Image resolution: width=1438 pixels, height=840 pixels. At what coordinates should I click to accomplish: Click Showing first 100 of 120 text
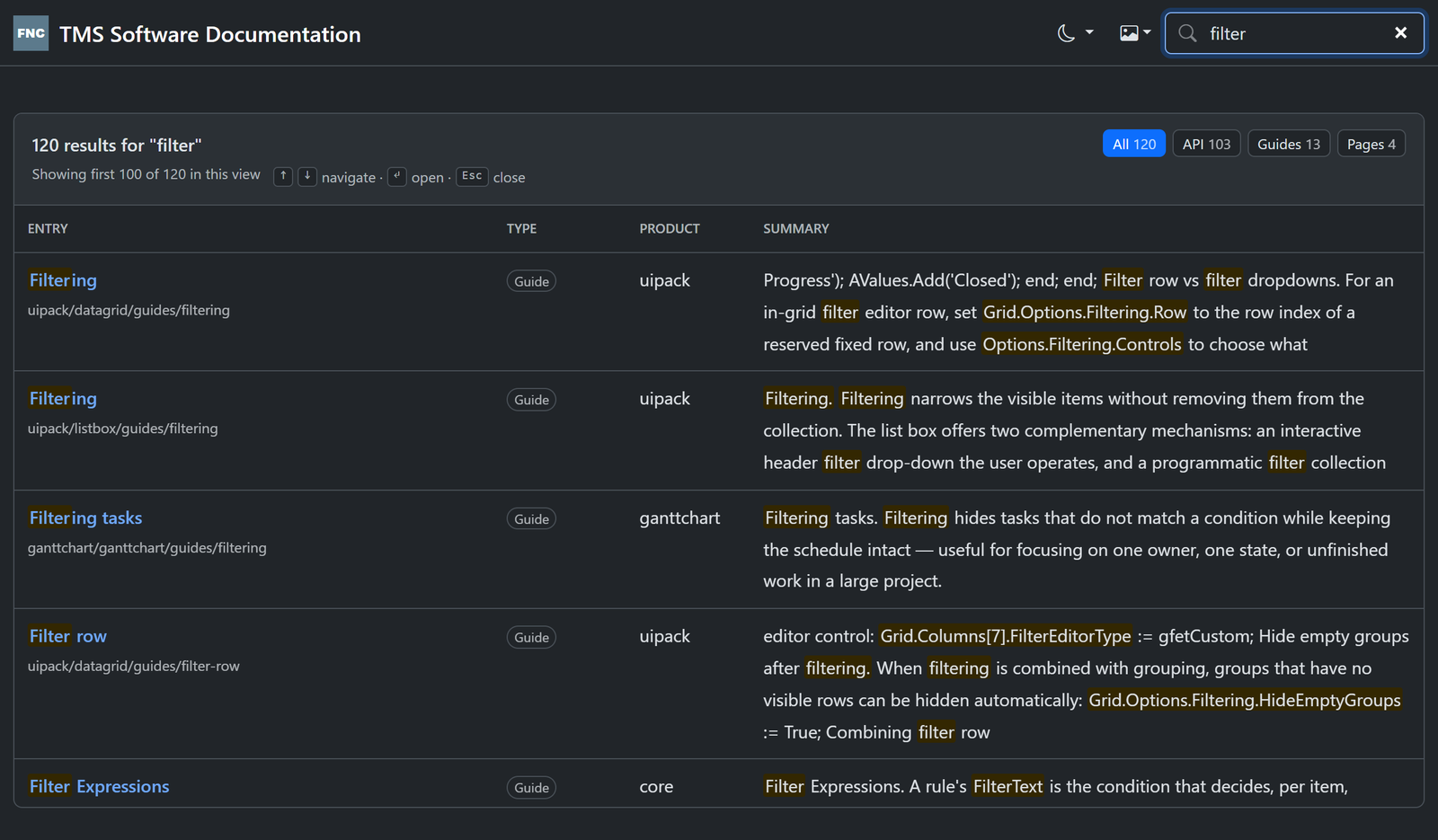[146, 174]
